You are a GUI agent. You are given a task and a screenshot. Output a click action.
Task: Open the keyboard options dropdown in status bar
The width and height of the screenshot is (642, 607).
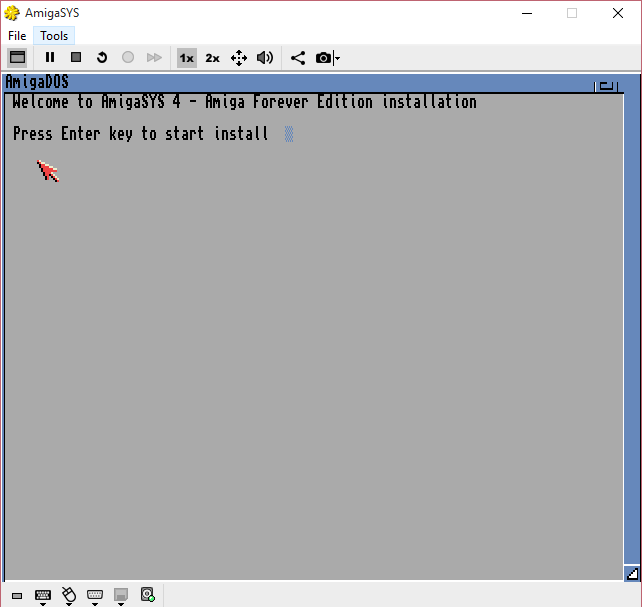pyautogui.click(x=43, y=597)
